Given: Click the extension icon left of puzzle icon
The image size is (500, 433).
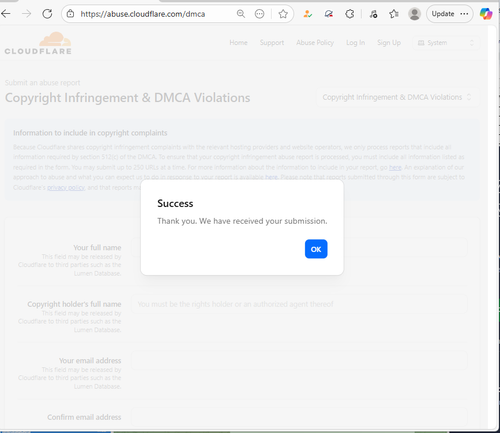Looking at the screenshot, I should coord(329,14).
